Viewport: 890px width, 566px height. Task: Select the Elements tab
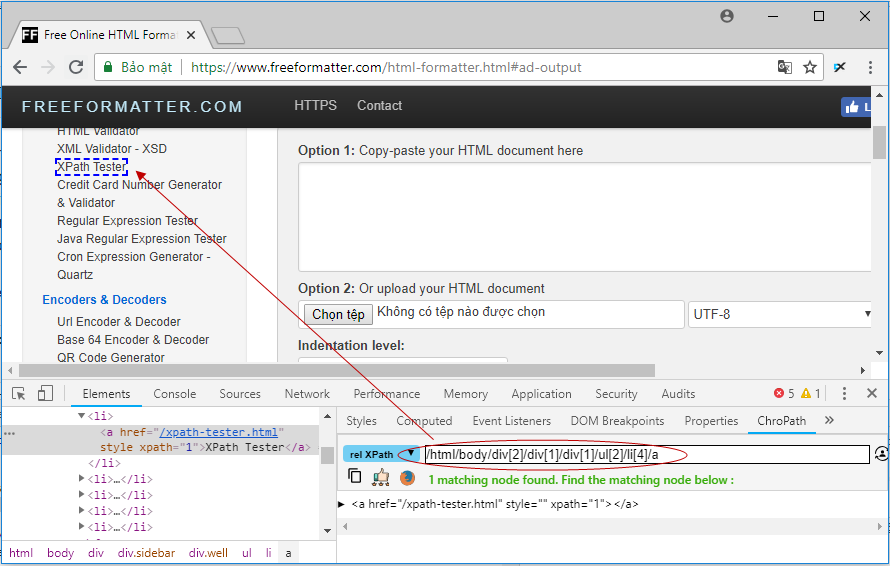point(106,393)
